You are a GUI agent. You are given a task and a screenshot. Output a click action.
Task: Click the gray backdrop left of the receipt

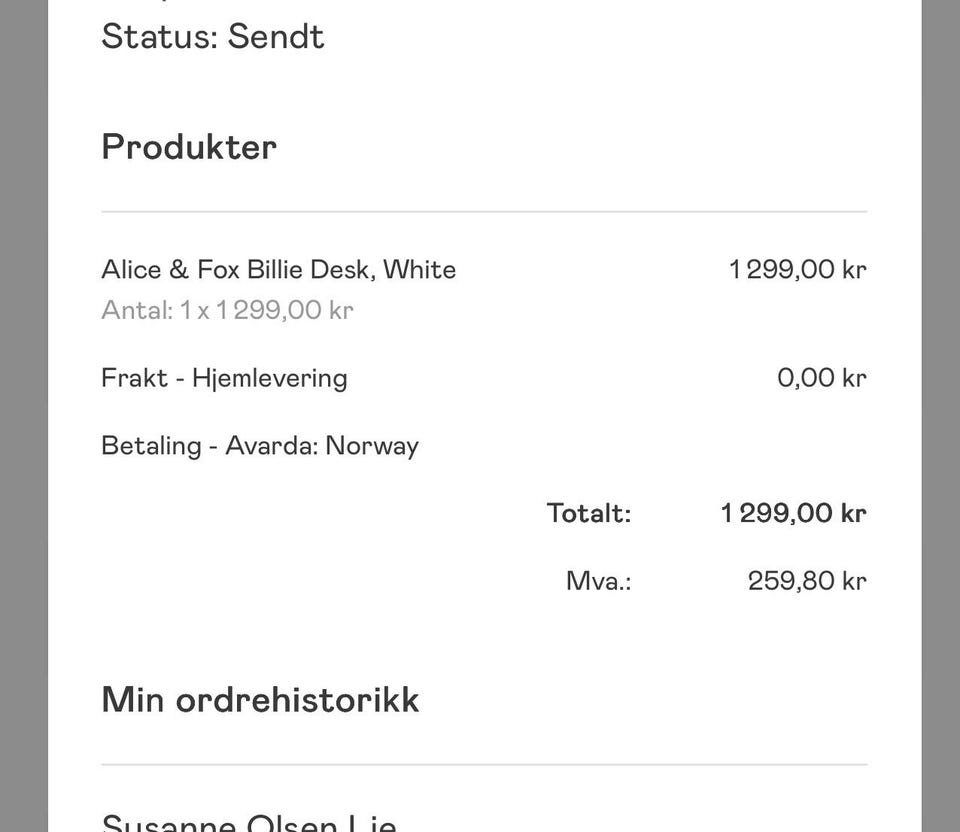(x=23, y=416)
